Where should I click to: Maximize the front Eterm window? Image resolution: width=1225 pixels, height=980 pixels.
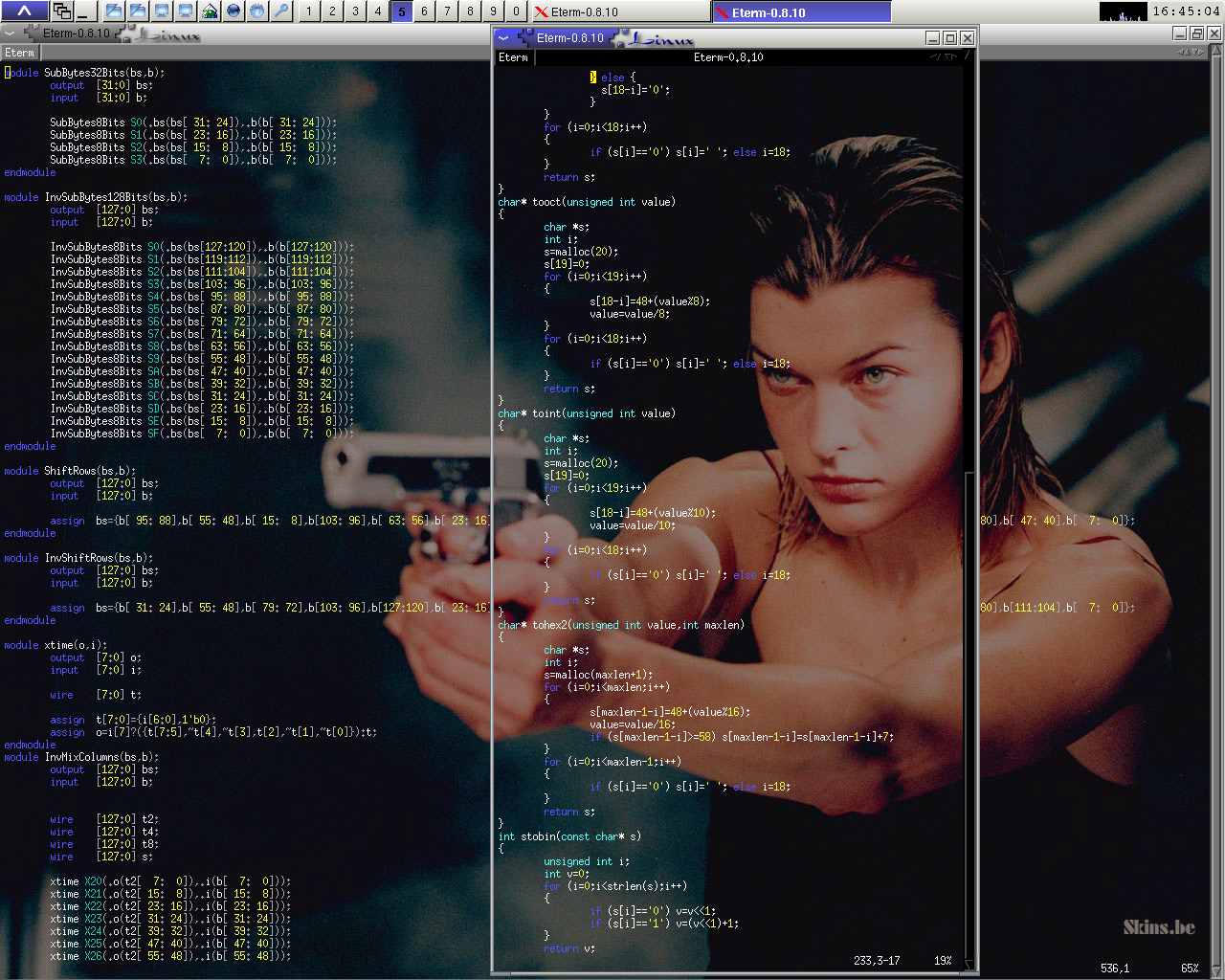click(x=949, y=38)
